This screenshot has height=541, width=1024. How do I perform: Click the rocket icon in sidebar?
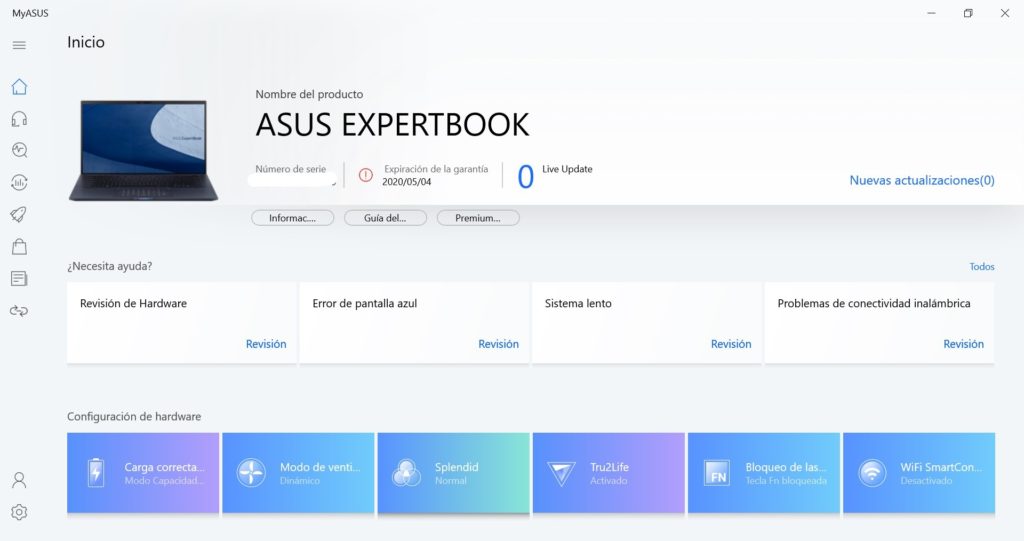[19, 214]
